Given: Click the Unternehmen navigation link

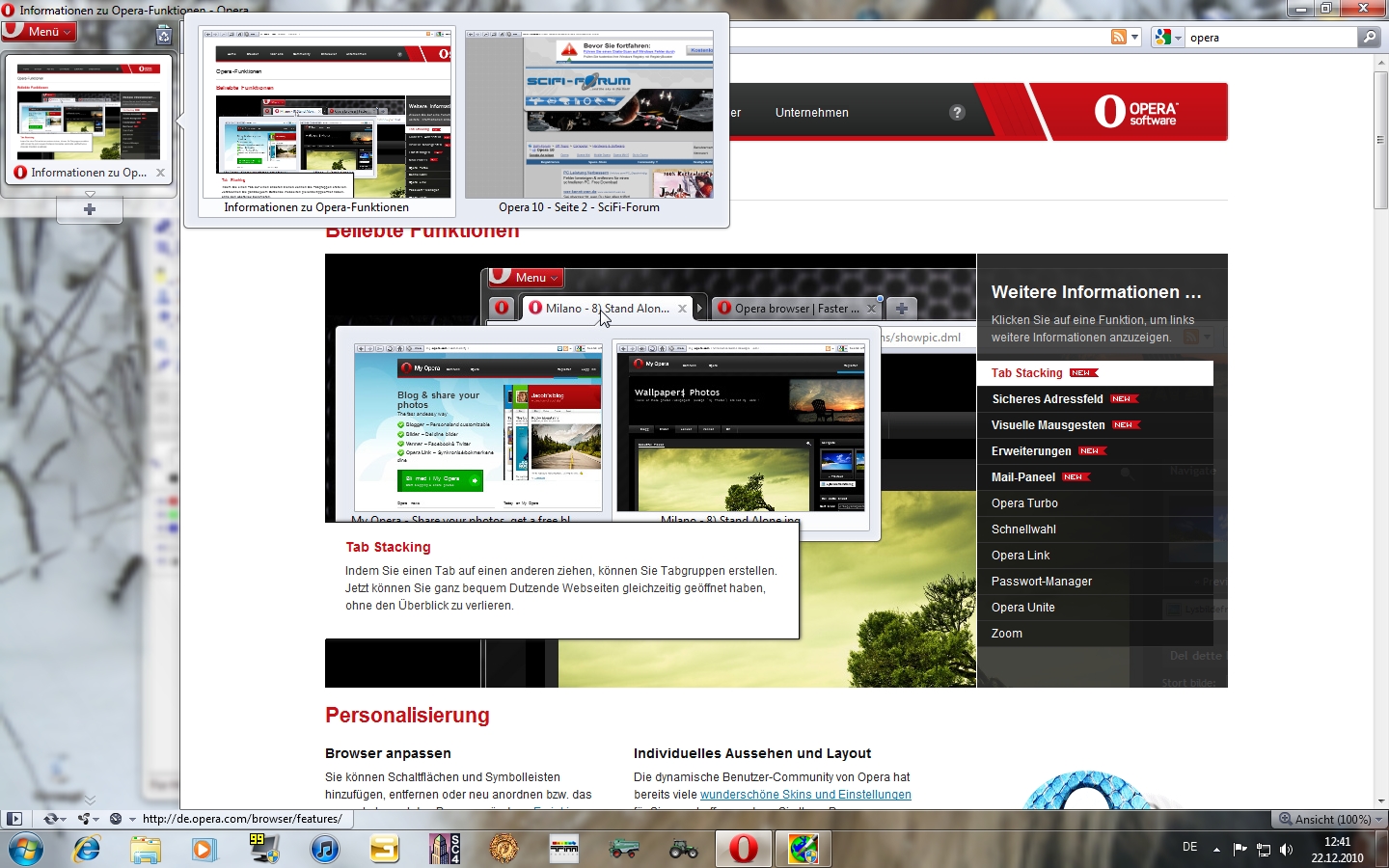Looking at the screenshot, I should pos(811,113).
